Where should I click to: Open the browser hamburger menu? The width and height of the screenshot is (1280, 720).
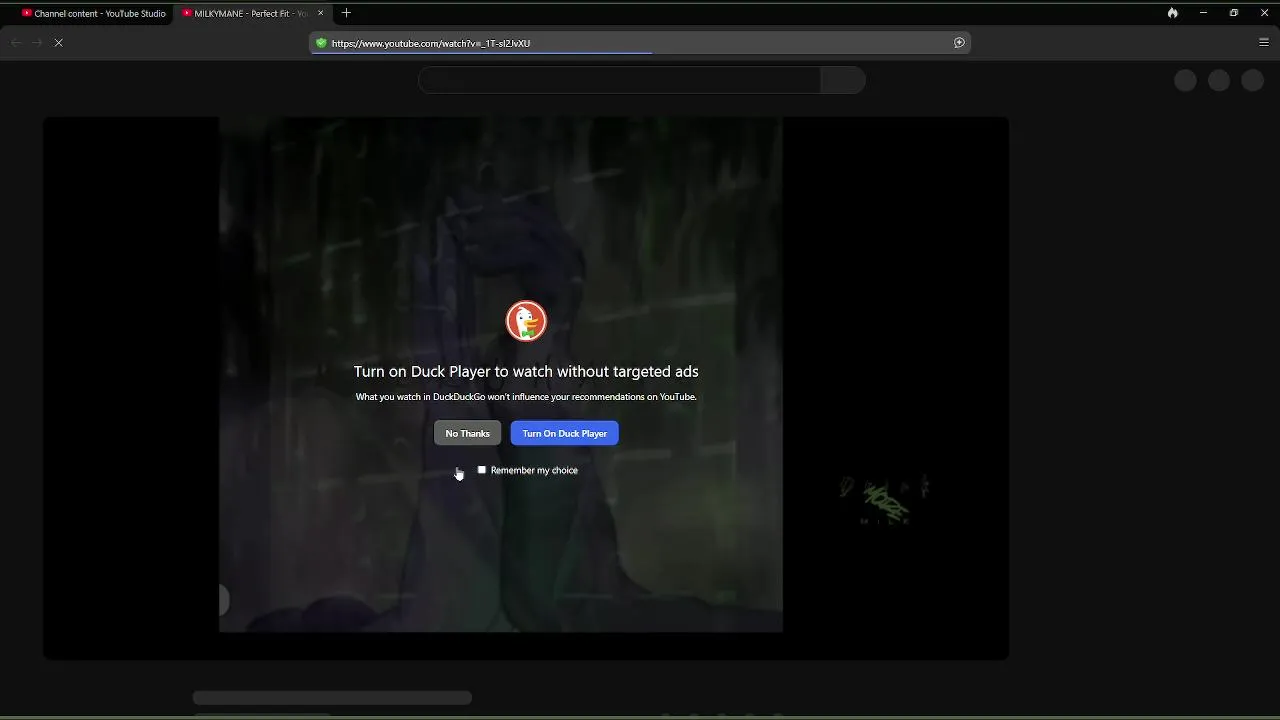point(1263,43)
